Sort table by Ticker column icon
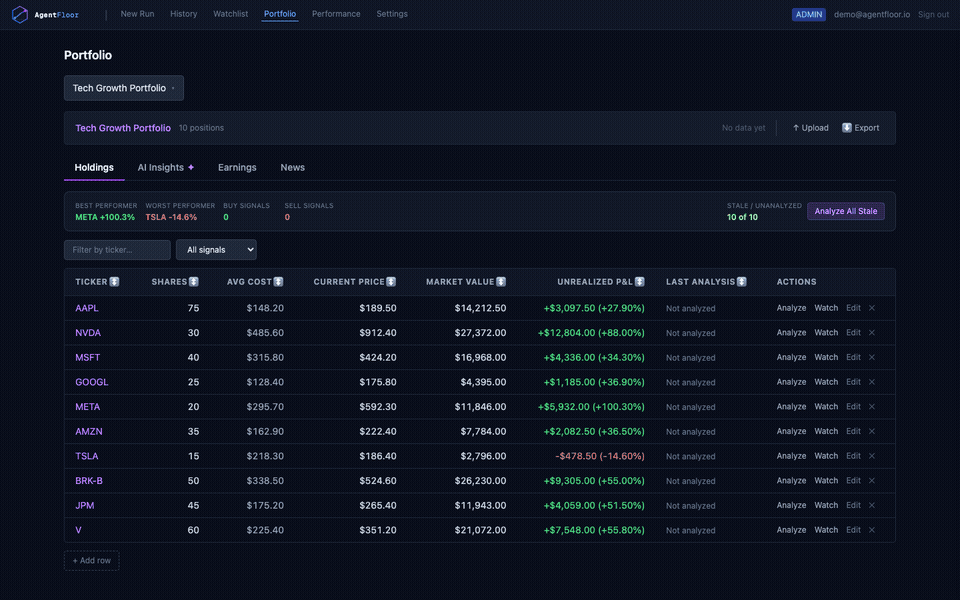 click(x=114, y=282)
